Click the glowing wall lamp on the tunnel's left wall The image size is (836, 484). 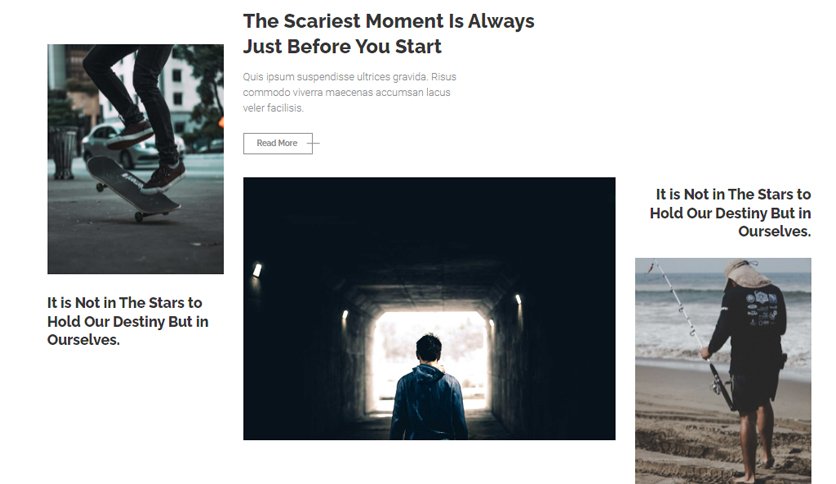click(257, 270)
